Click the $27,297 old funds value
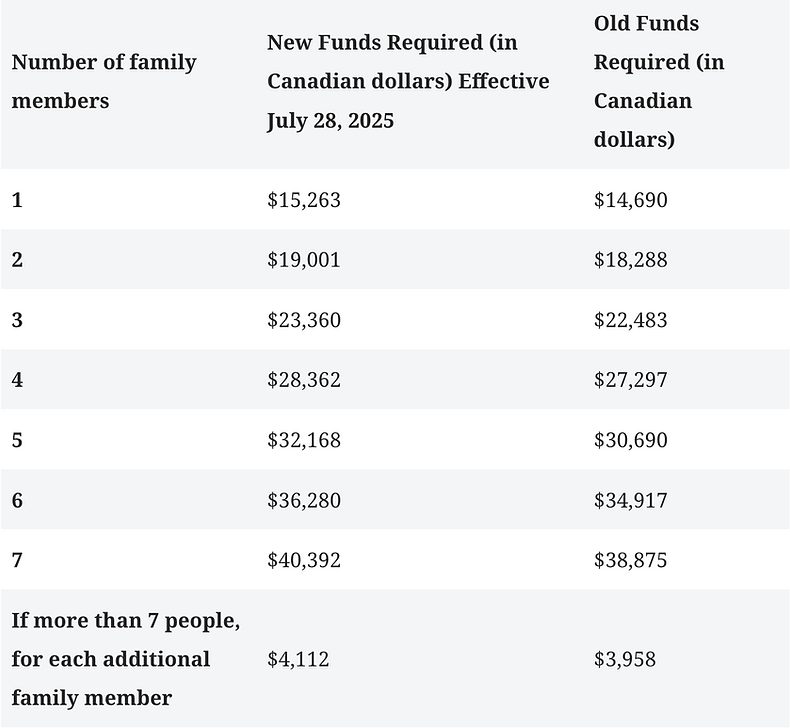Screen dimensions: 790x728 coord(631,380)
